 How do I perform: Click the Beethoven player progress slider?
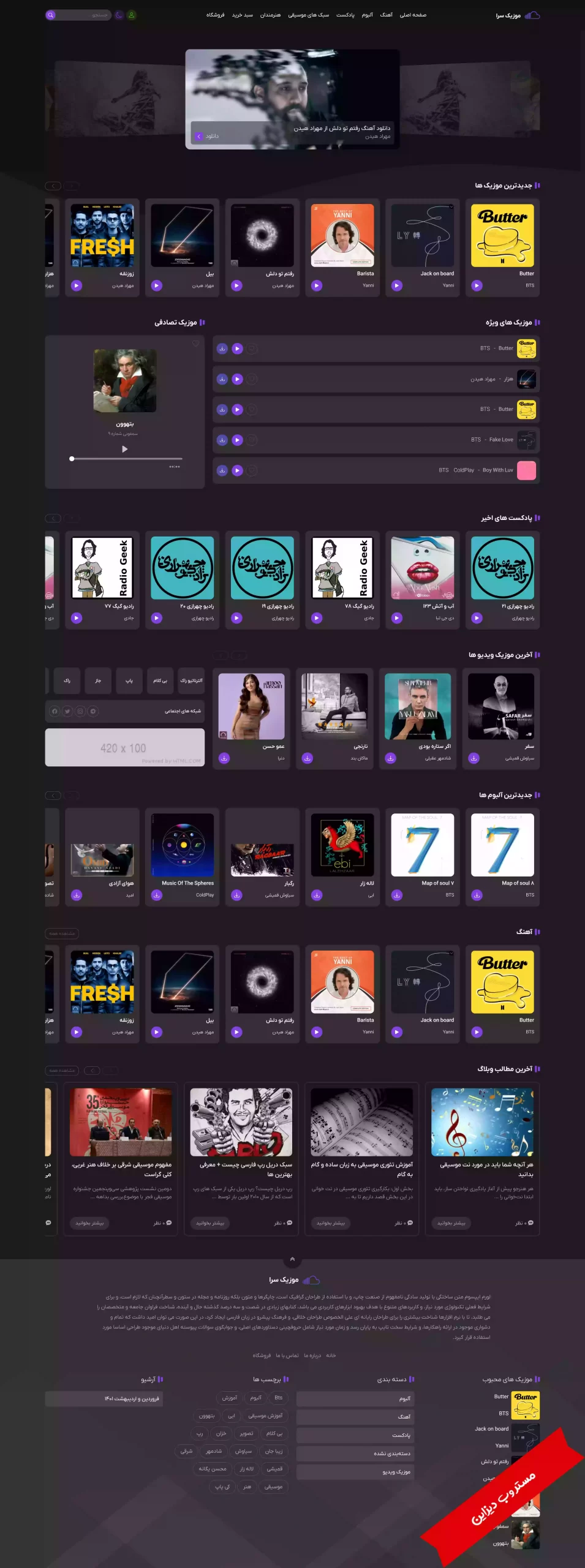[126, 458]
